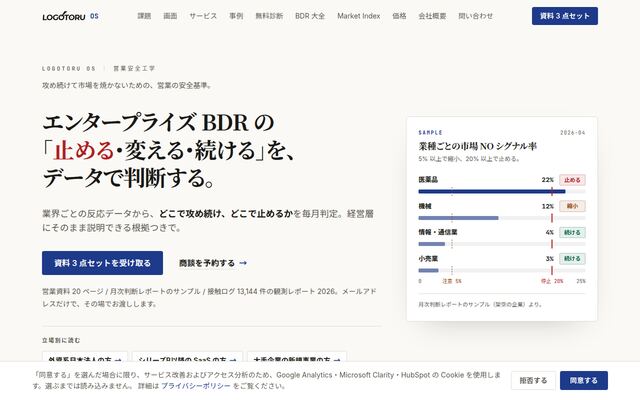Click the 続ける badge on 小売業 row
The image size is (640, 400).
pyautogui.click(x=572, y=258)
